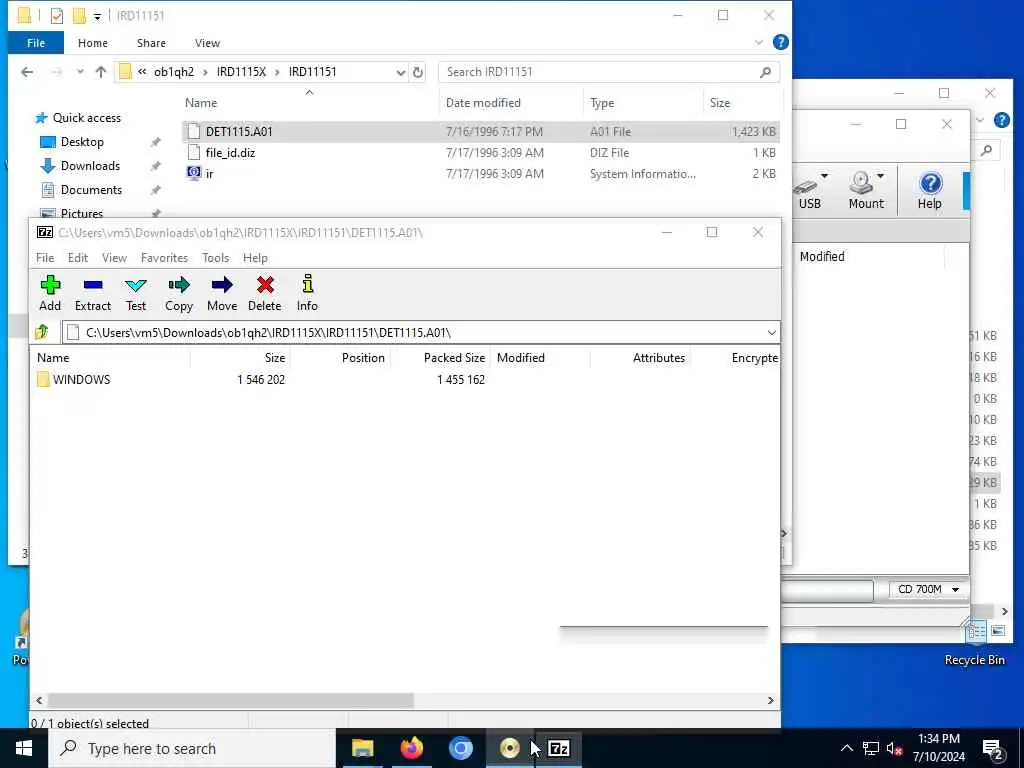Expand Explorer address bar history dropdown
This screenshot has height=768, width=1024.
(x=400, y=72)
